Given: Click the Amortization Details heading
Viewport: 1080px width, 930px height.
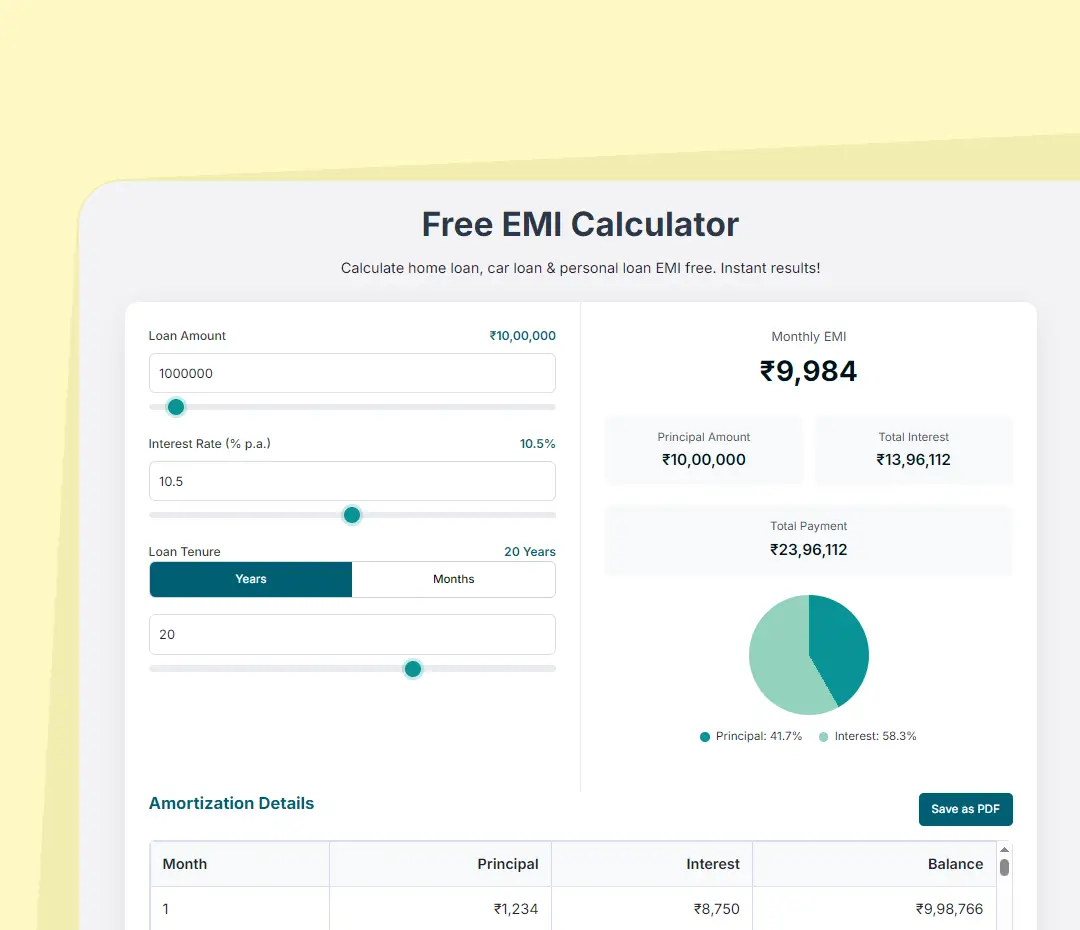Looking at the screenshot, I should point(231,803).
